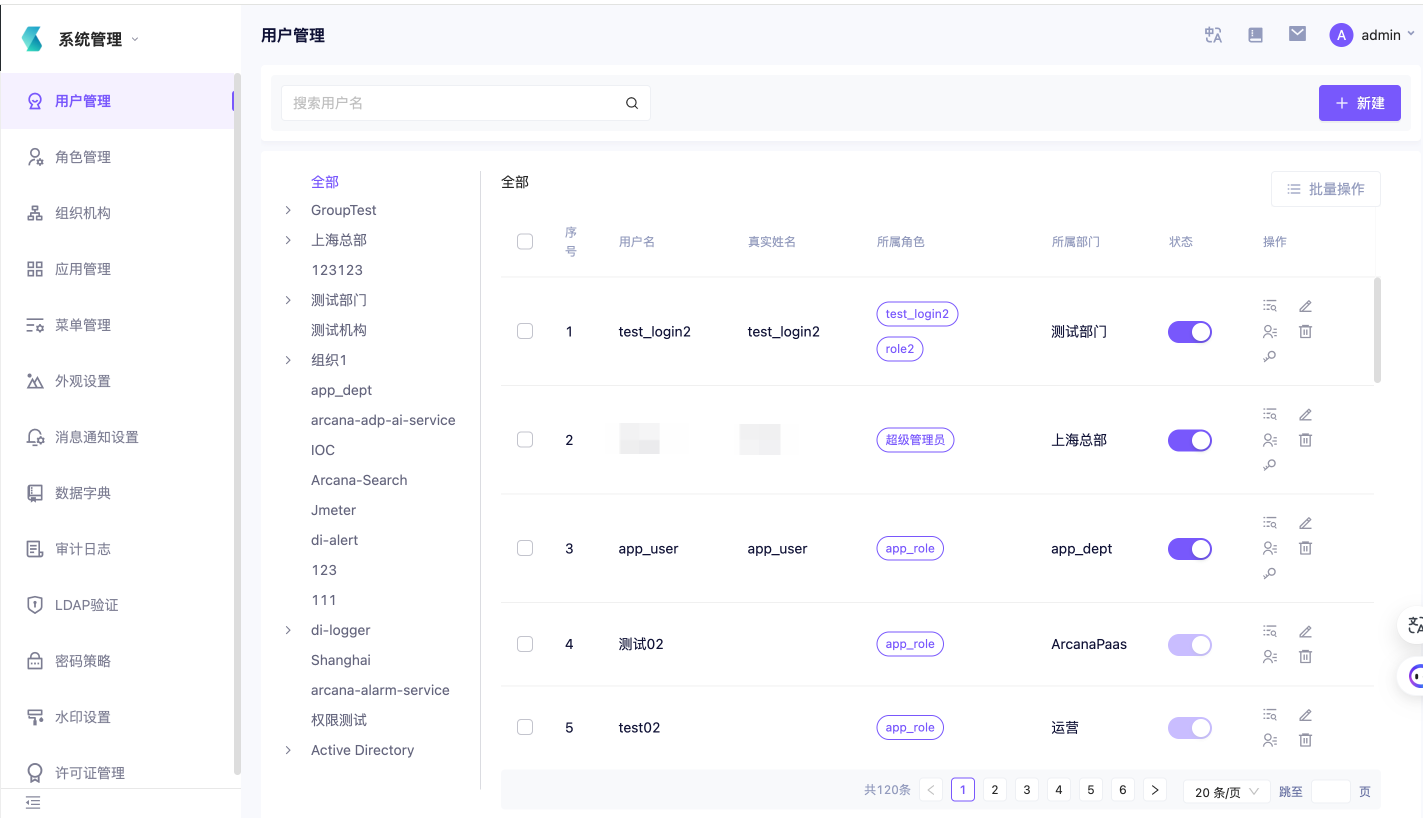
Task: Select 全部 in the organization tree
Action: pyautogui.click(x=325, y=182)
